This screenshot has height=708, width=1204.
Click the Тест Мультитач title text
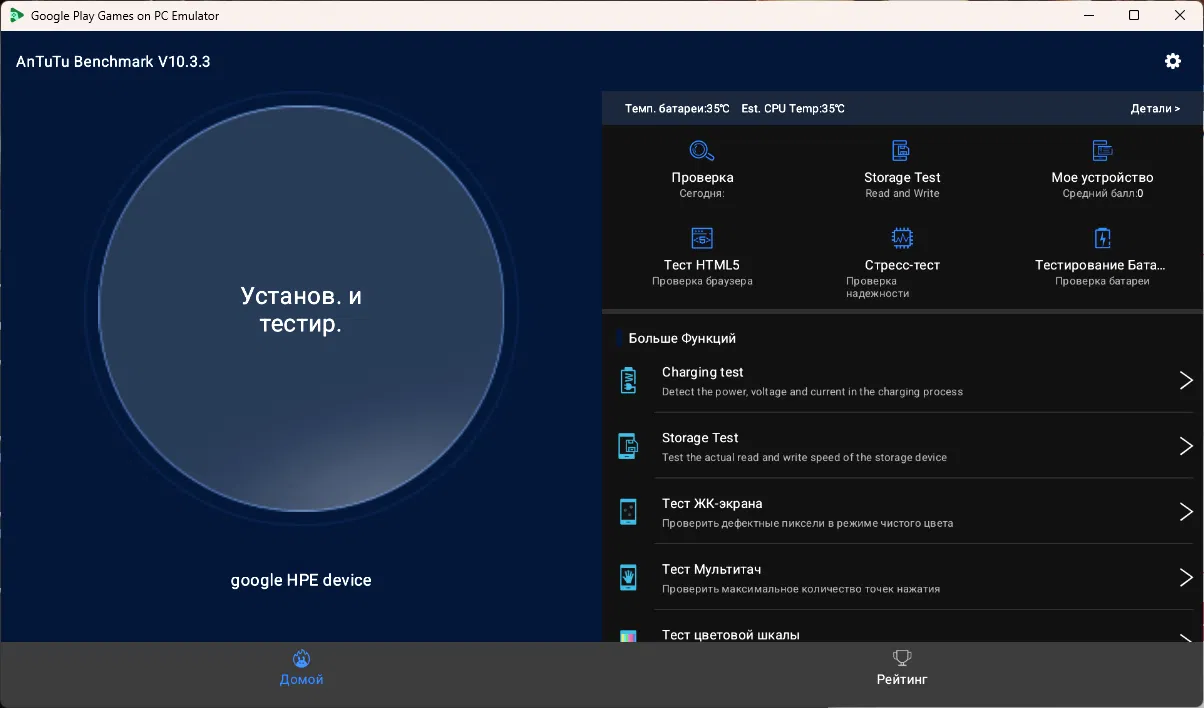(712, 569)
